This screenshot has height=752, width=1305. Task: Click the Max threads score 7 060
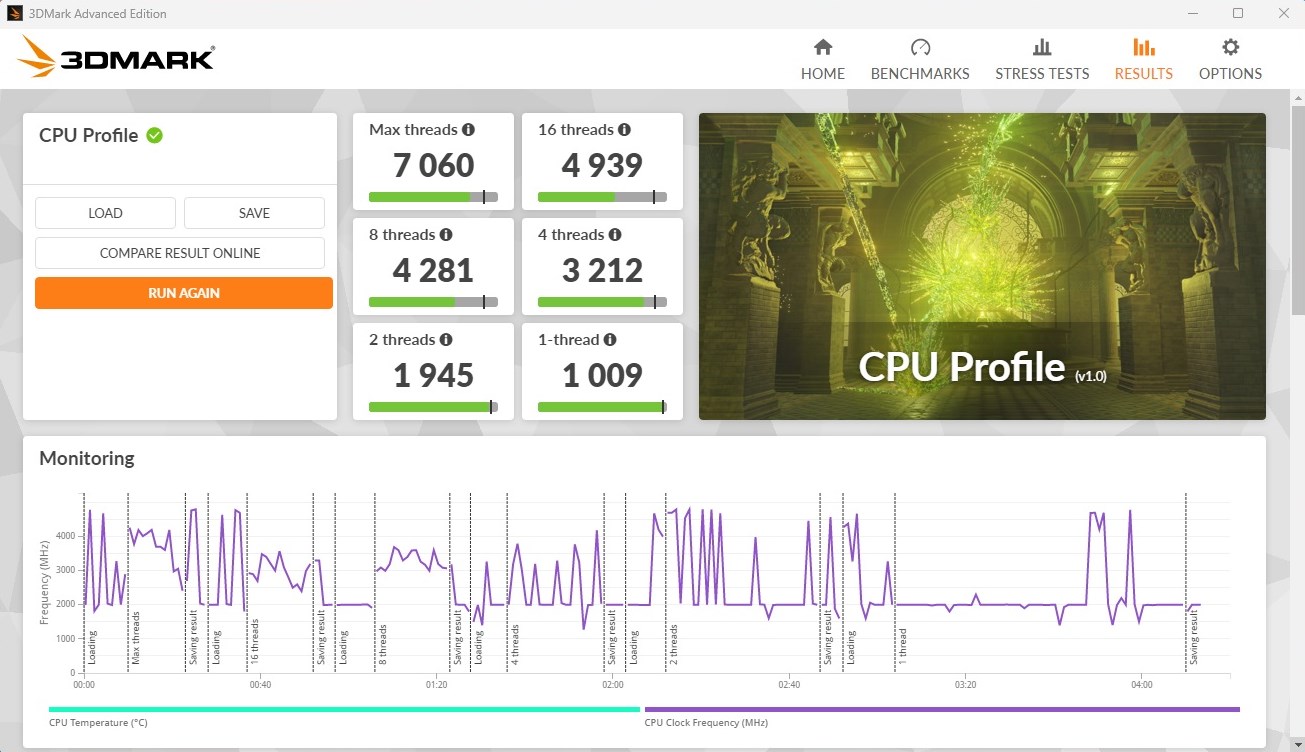click(x=433, y=165)
